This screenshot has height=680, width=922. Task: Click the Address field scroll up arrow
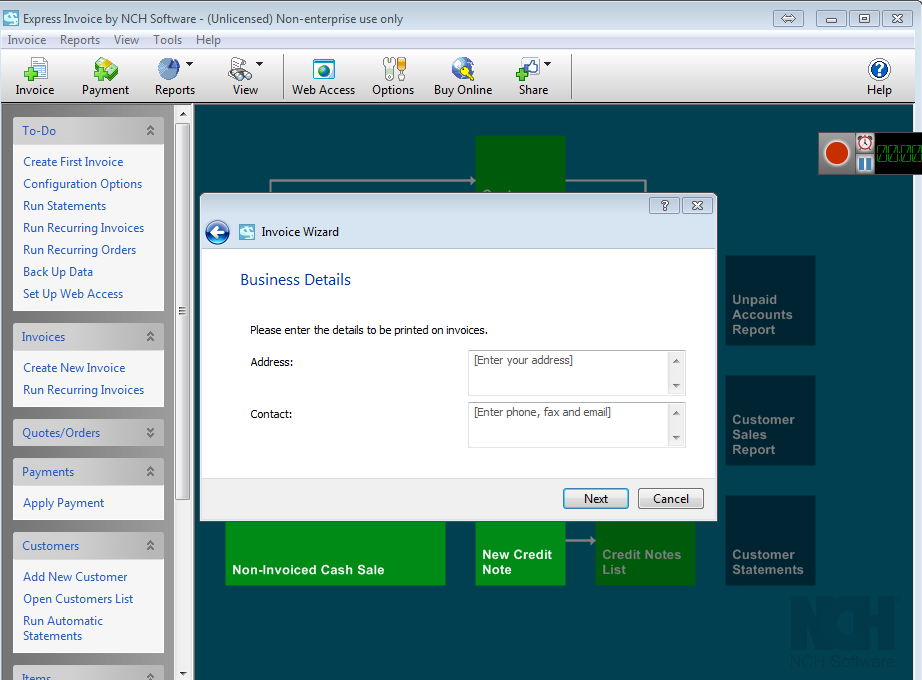tap(676, 361)
